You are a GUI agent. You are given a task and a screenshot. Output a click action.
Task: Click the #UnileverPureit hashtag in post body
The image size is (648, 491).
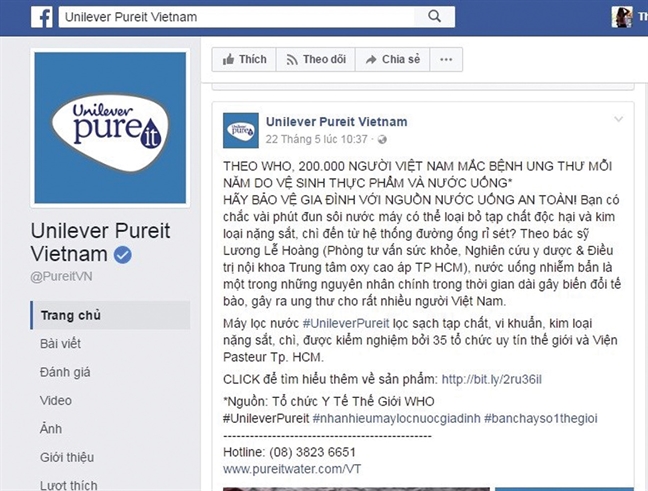[x=346, y=323]
